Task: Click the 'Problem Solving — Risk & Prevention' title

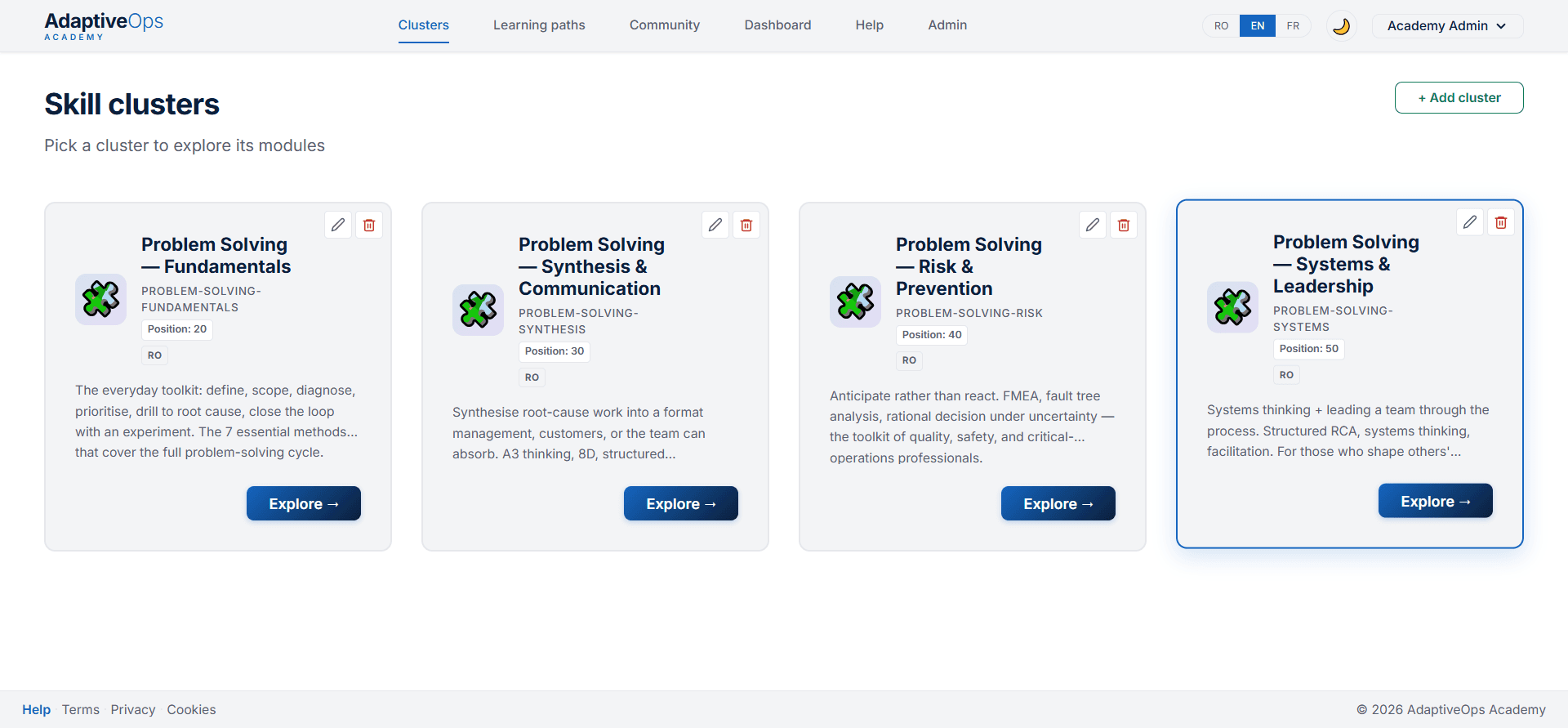Action: 969,266
